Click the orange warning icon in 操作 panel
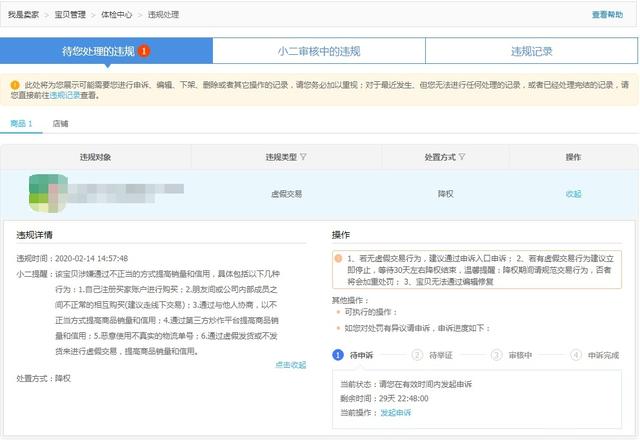Viewport: 640px width, 440px height. 339,257
